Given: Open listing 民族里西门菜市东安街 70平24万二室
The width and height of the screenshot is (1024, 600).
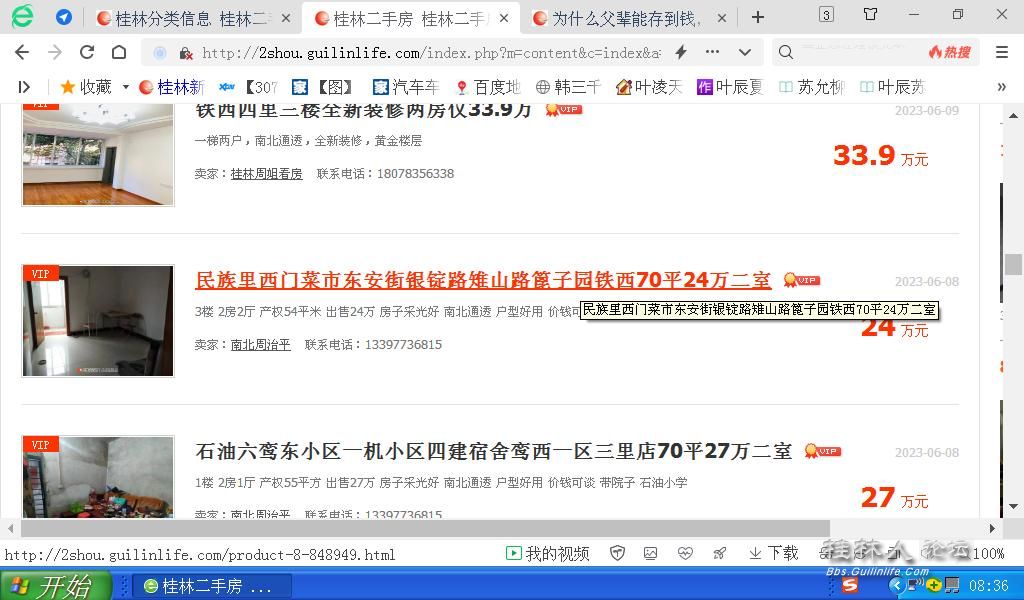Looking at the screenshot, I should (x=483, y=280).
